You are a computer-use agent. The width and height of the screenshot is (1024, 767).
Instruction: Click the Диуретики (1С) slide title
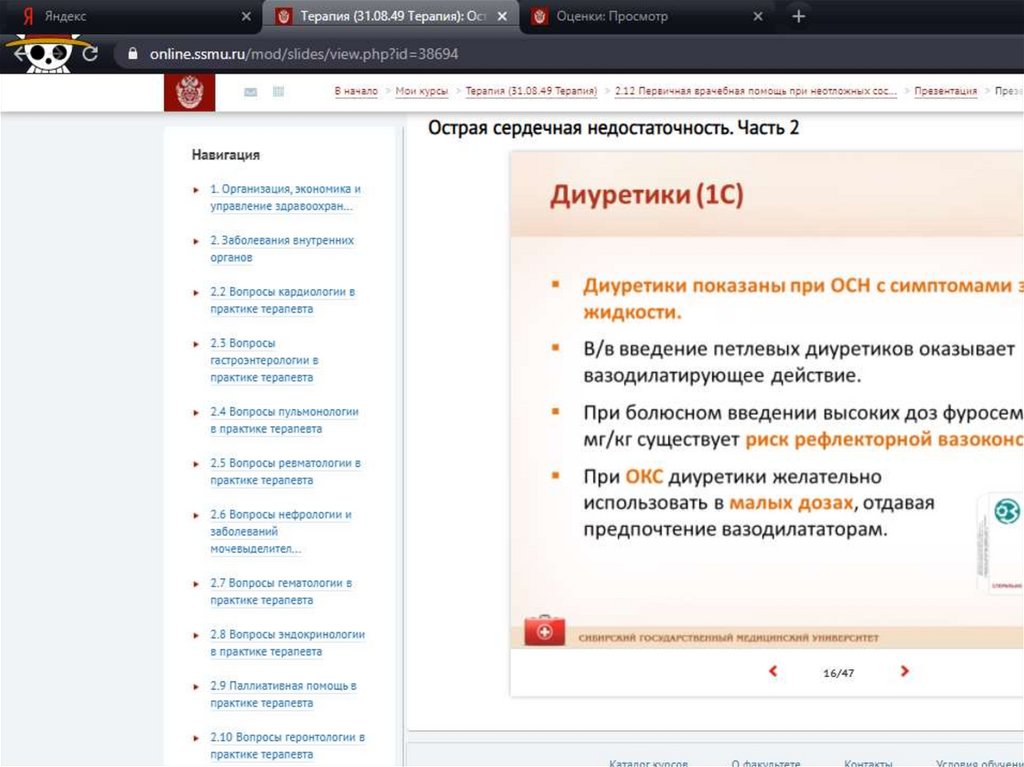[647, 195]
